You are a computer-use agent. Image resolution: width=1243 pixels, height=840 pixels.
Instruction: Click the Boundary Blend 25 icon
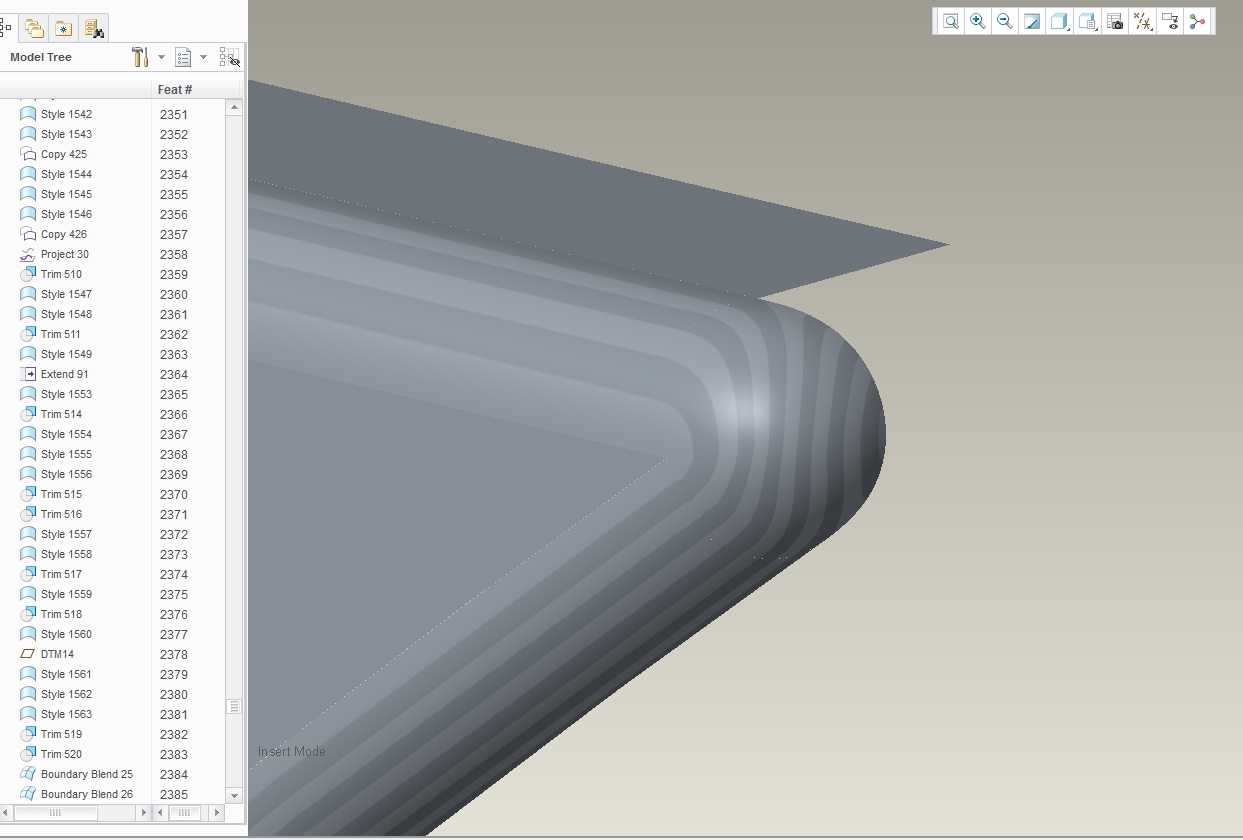click(28, 774)
